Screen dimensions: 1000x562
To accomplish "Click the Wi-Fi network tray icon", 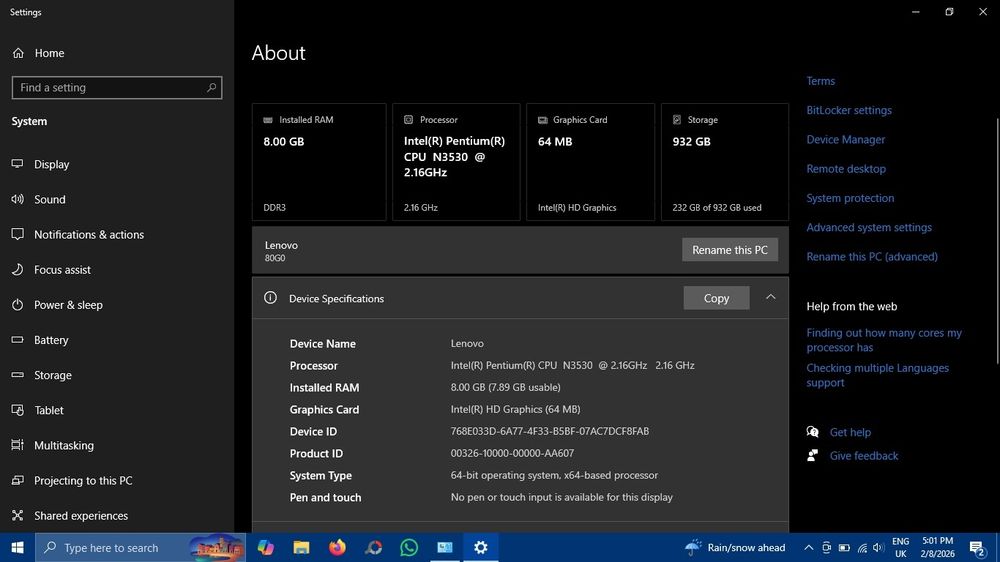I will [862, 547].
